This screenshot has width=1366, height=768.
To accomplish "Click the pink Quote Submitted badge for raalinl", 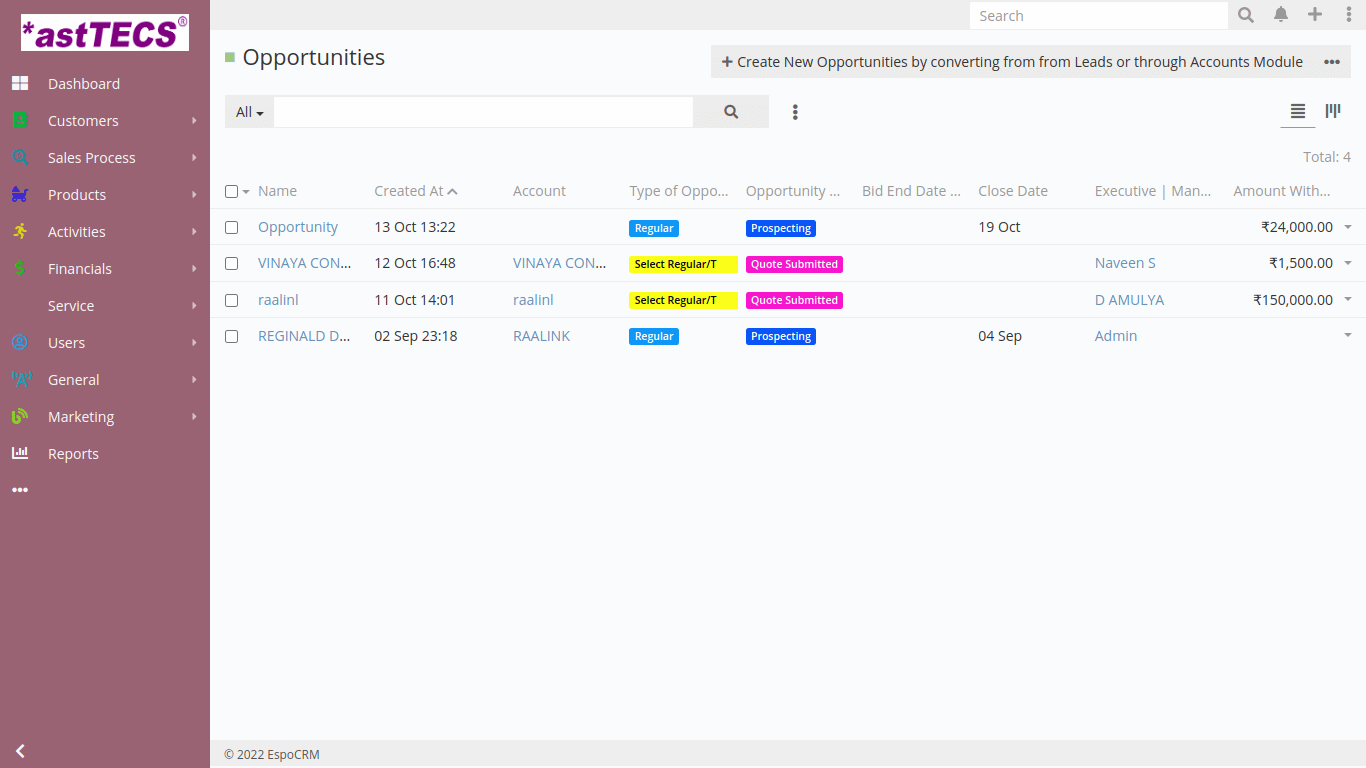I will (794, 300).
